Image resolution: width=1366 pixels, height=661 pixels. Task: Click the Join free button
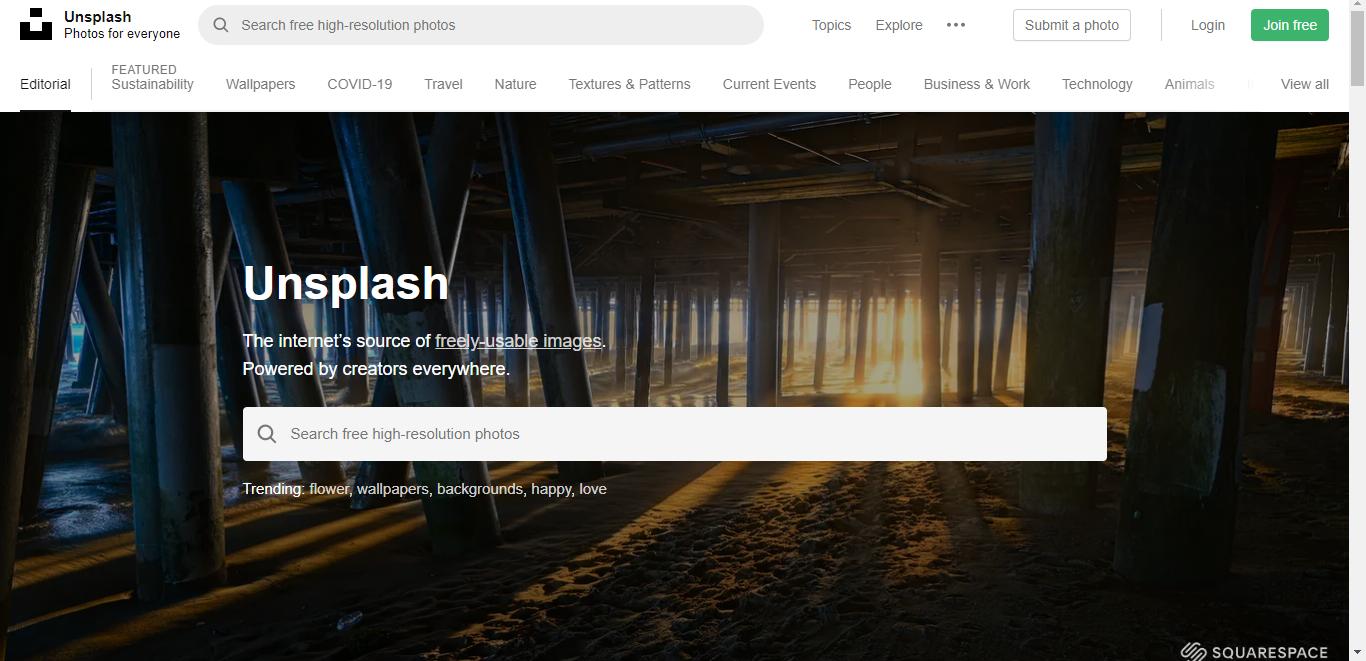(x=1289, y=25)
